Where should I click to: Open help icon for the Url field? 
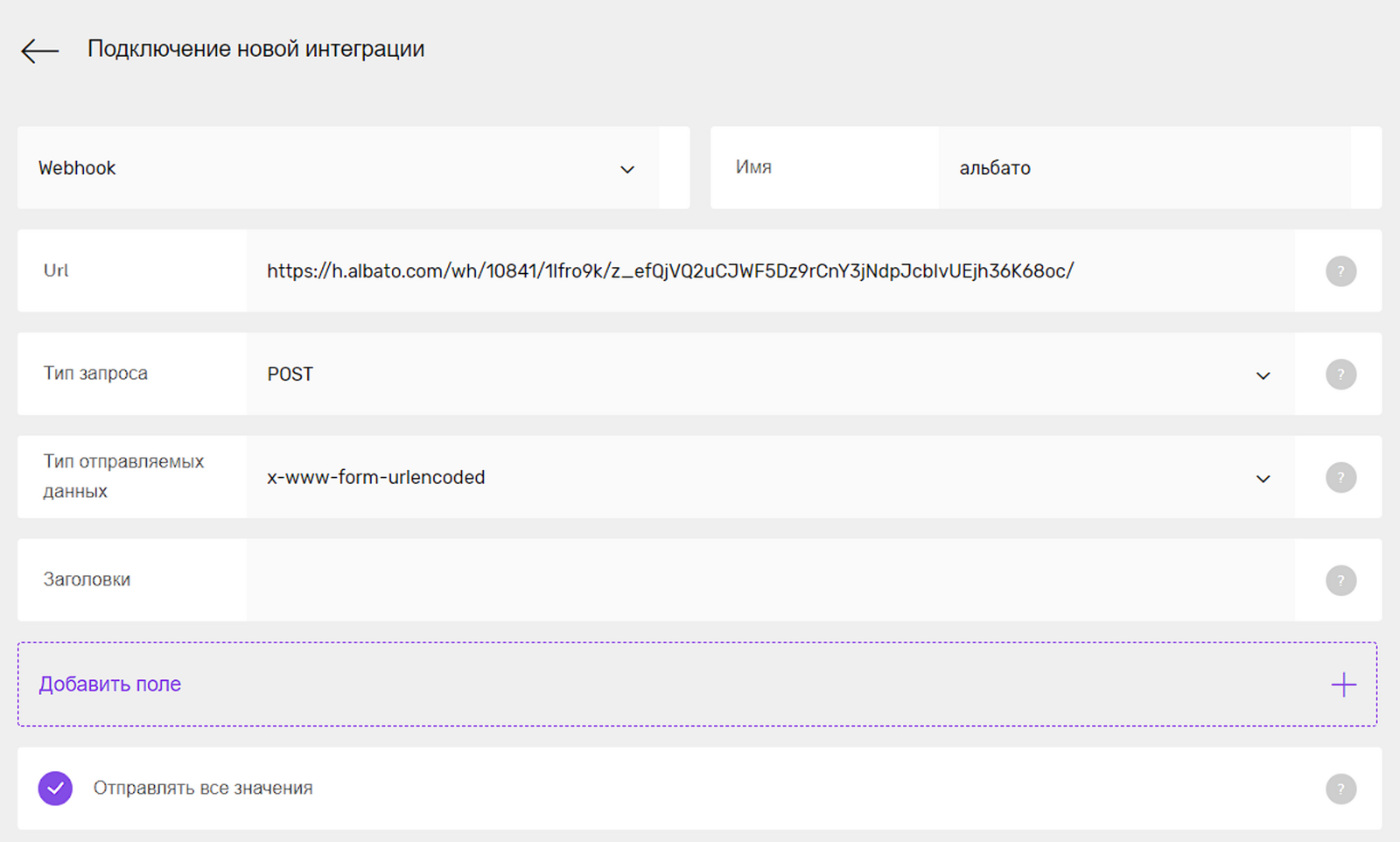[1340, 271]
